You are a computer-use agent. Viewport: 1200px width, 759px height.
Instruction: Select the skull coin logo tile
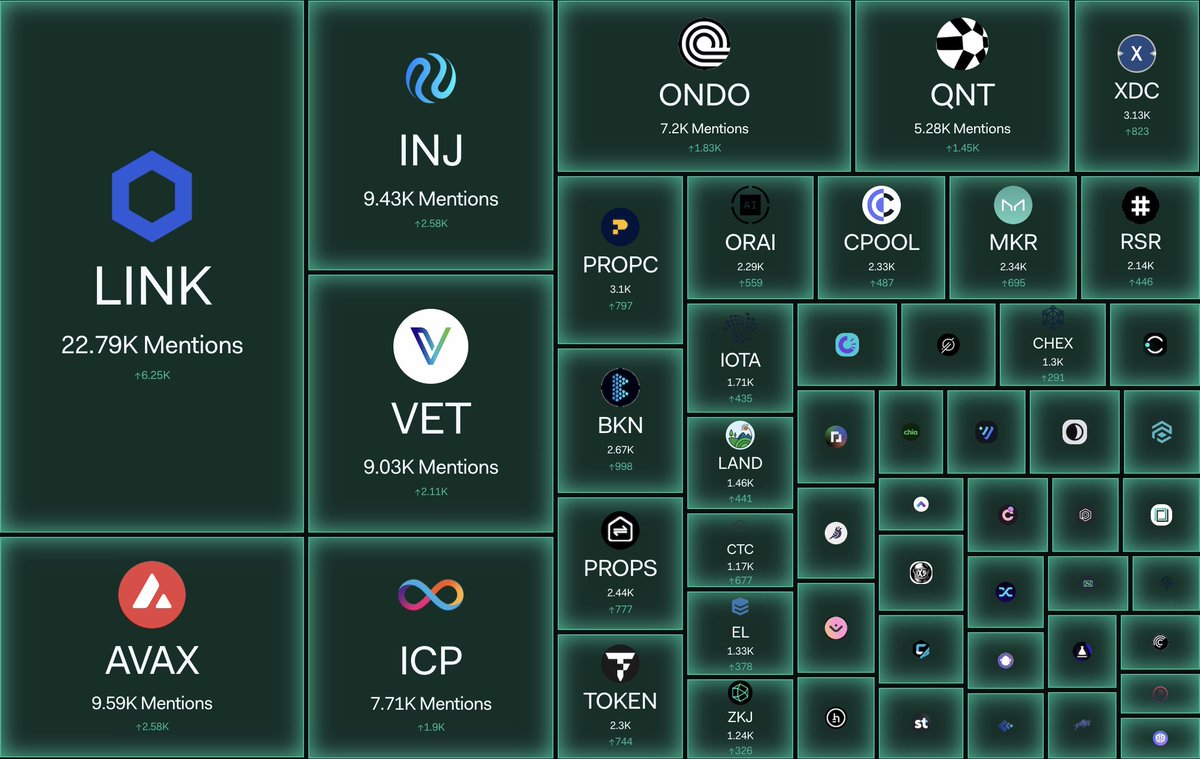pyautogui.click(x=921, y=573)
